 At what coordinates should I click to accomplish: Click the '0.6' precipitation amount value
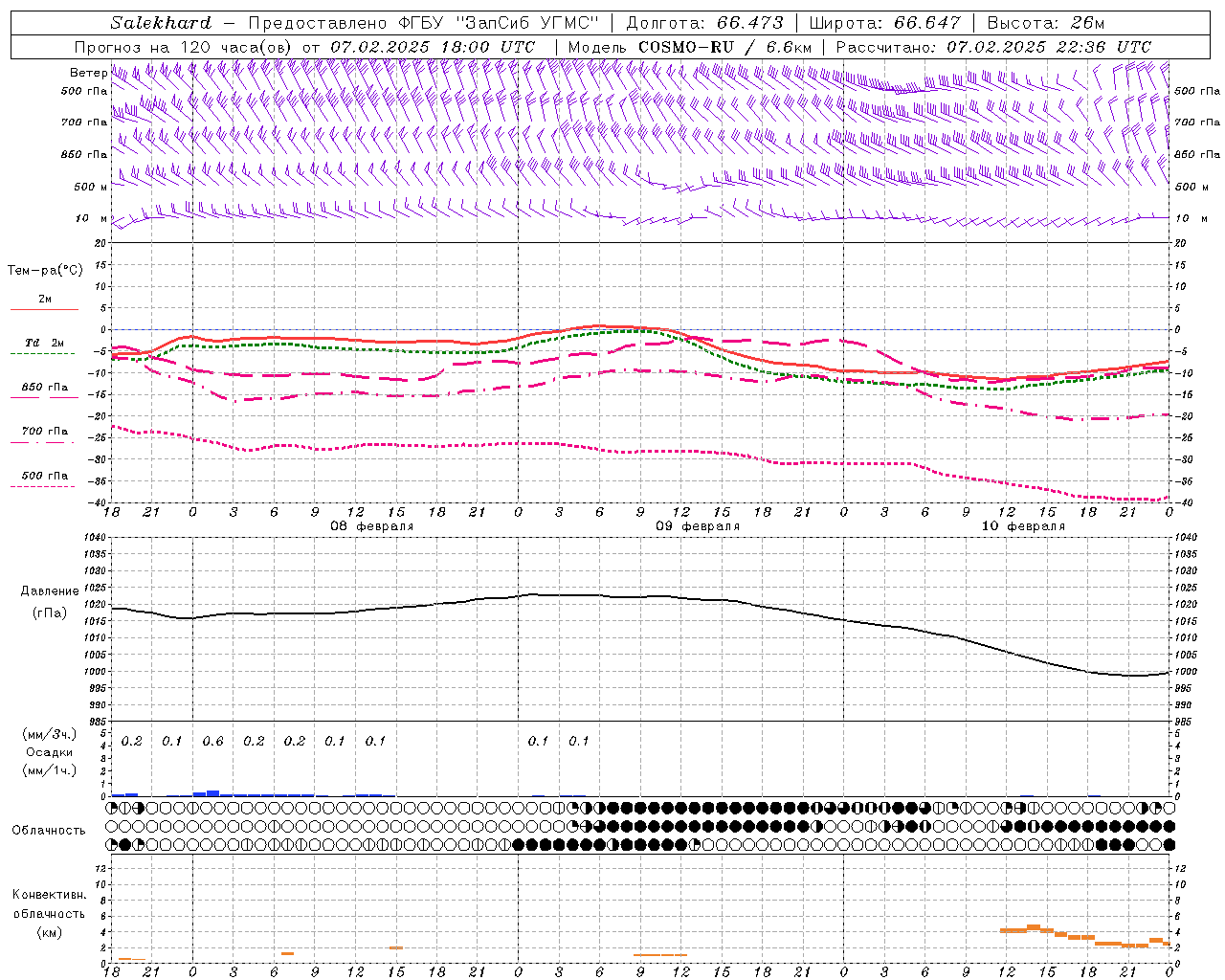[212, 742]
